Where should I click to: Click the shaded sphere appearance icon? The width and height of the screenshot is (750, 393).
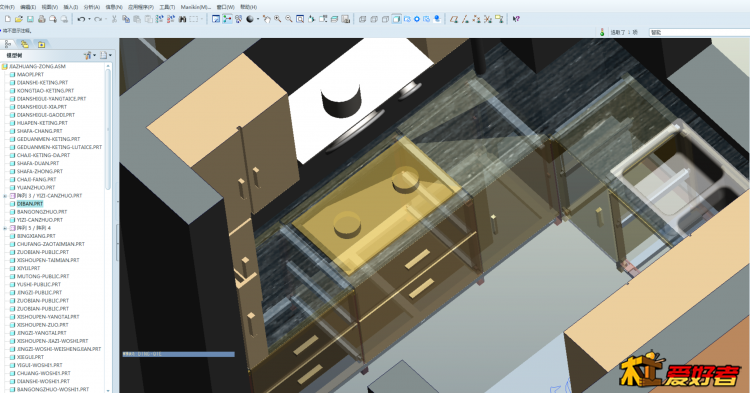pos(250,19)
